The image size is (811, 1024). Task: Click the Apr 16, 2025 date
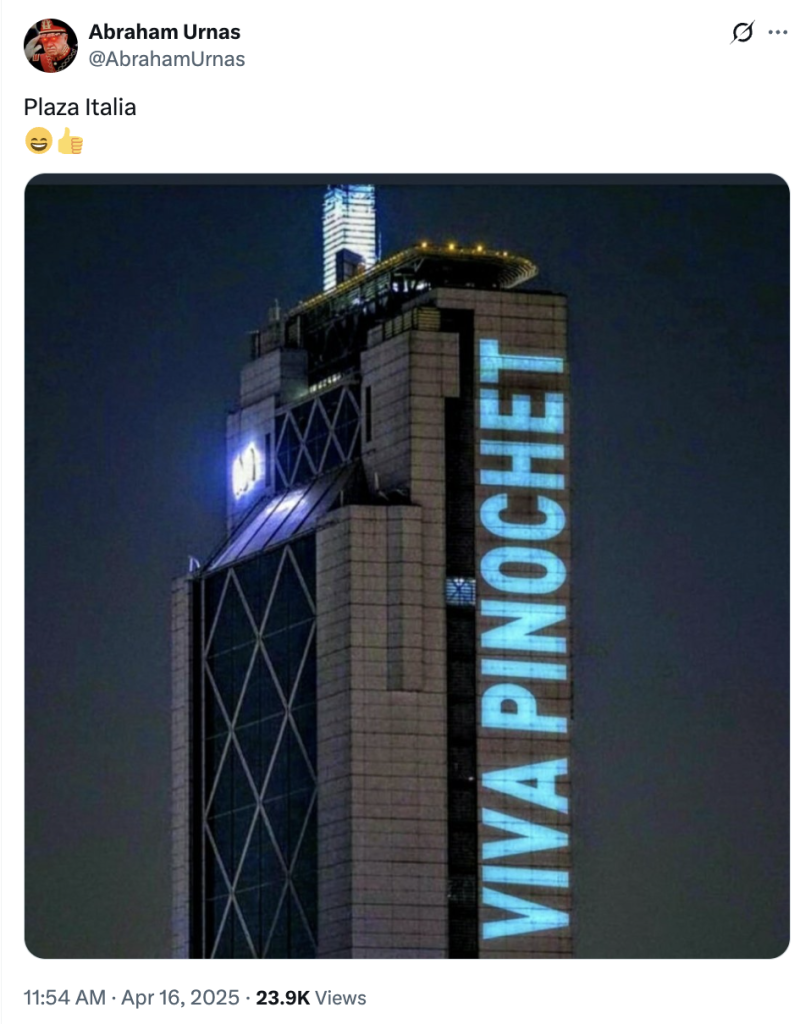point(180,997)
